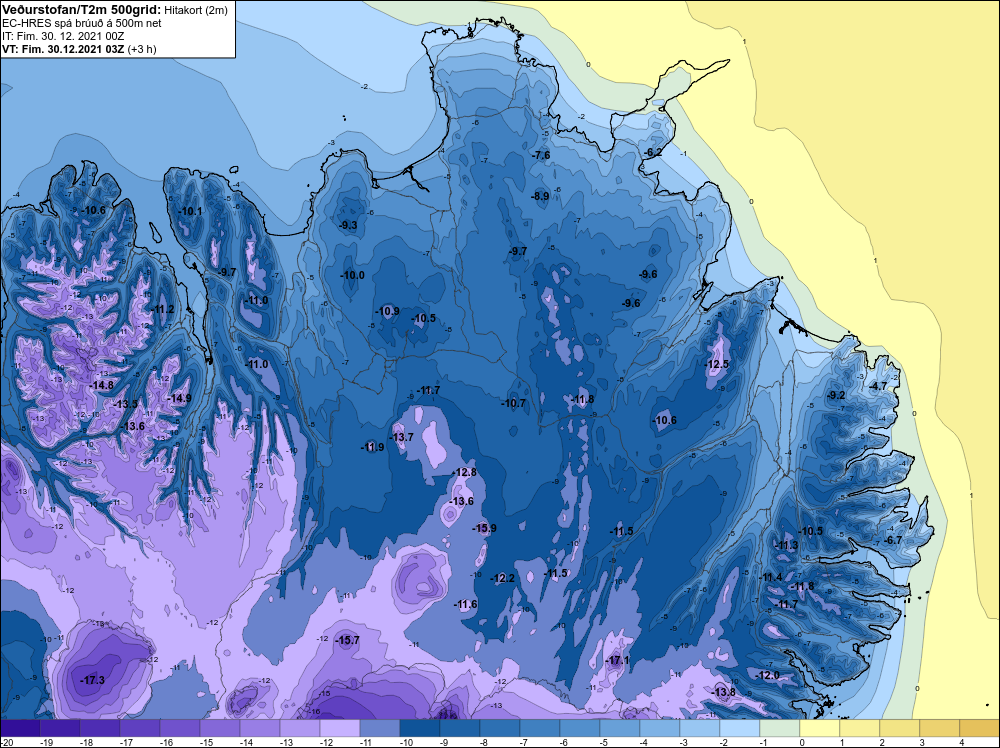Click the -11.4 temperature value
The image size is (1000, 748).
pos(770,577)
